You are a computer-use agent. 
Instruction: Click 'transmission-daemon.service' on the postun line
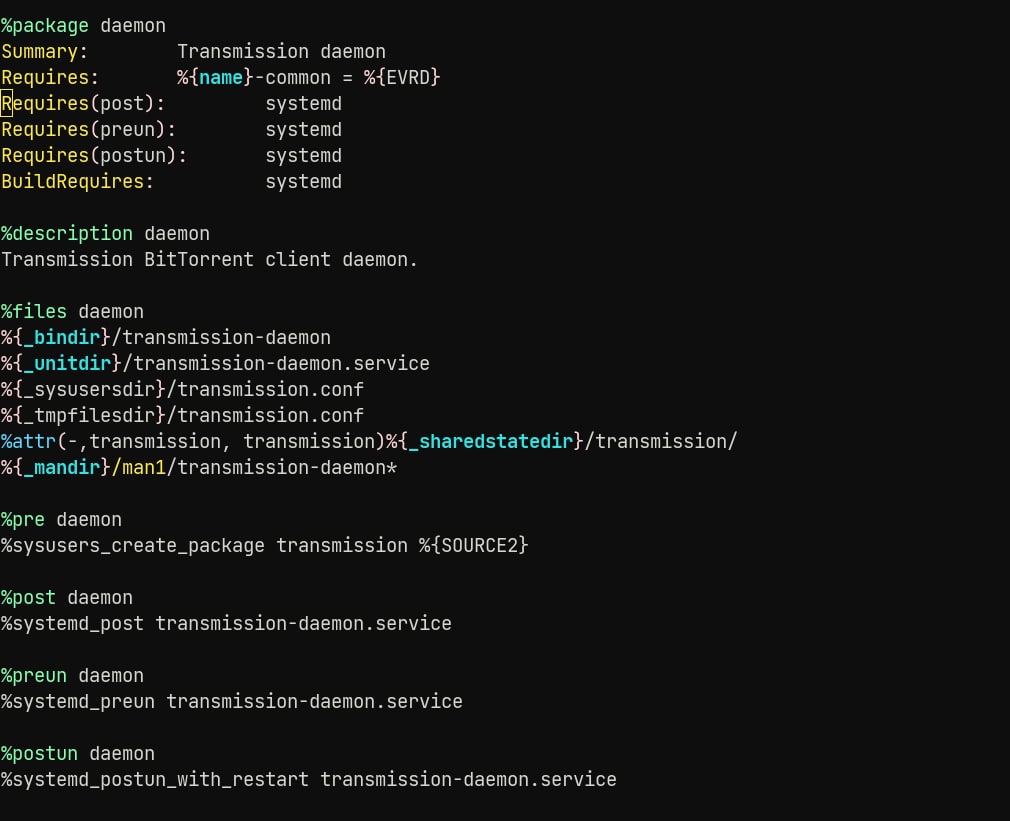coord(468,779)
